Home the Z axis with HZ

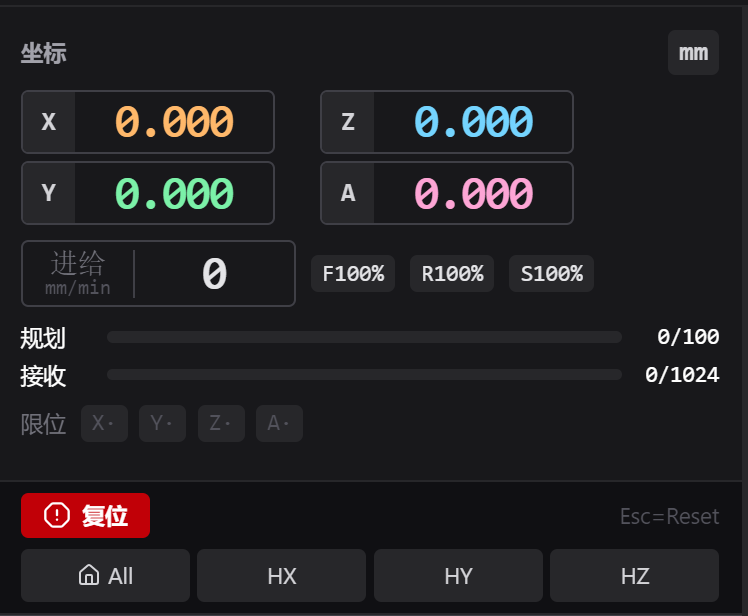[634, 575]
